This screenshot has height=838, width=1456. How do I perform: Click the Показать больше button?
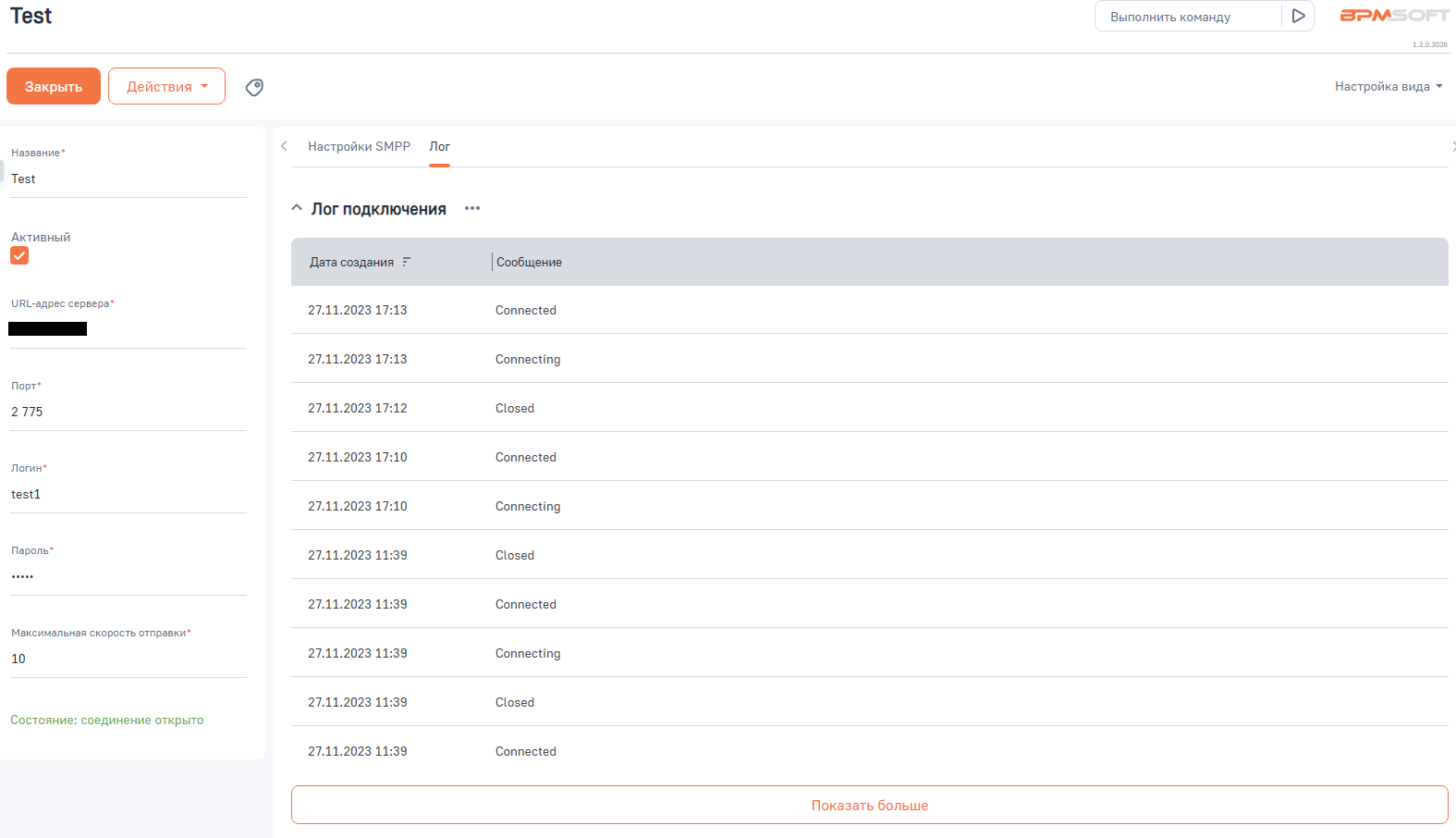coord(869,805)
